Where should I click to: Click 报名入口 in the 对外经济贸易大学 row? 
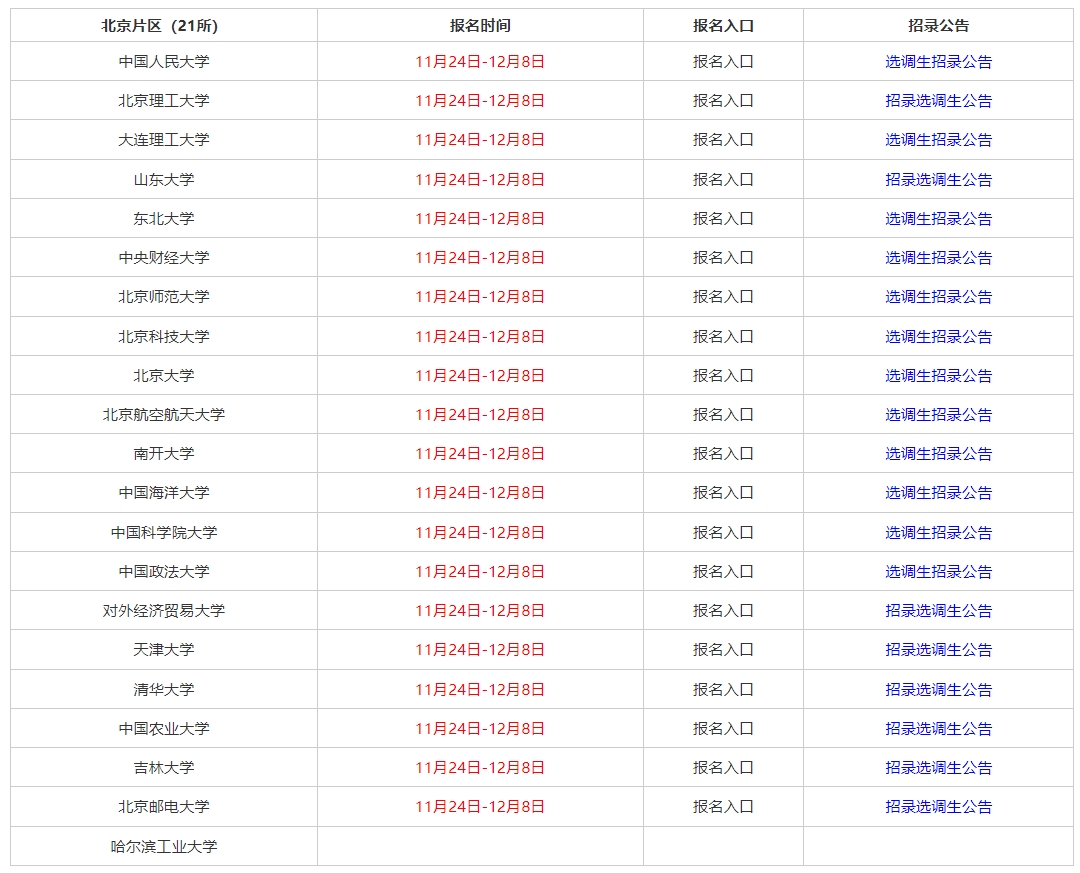(723, 610)
